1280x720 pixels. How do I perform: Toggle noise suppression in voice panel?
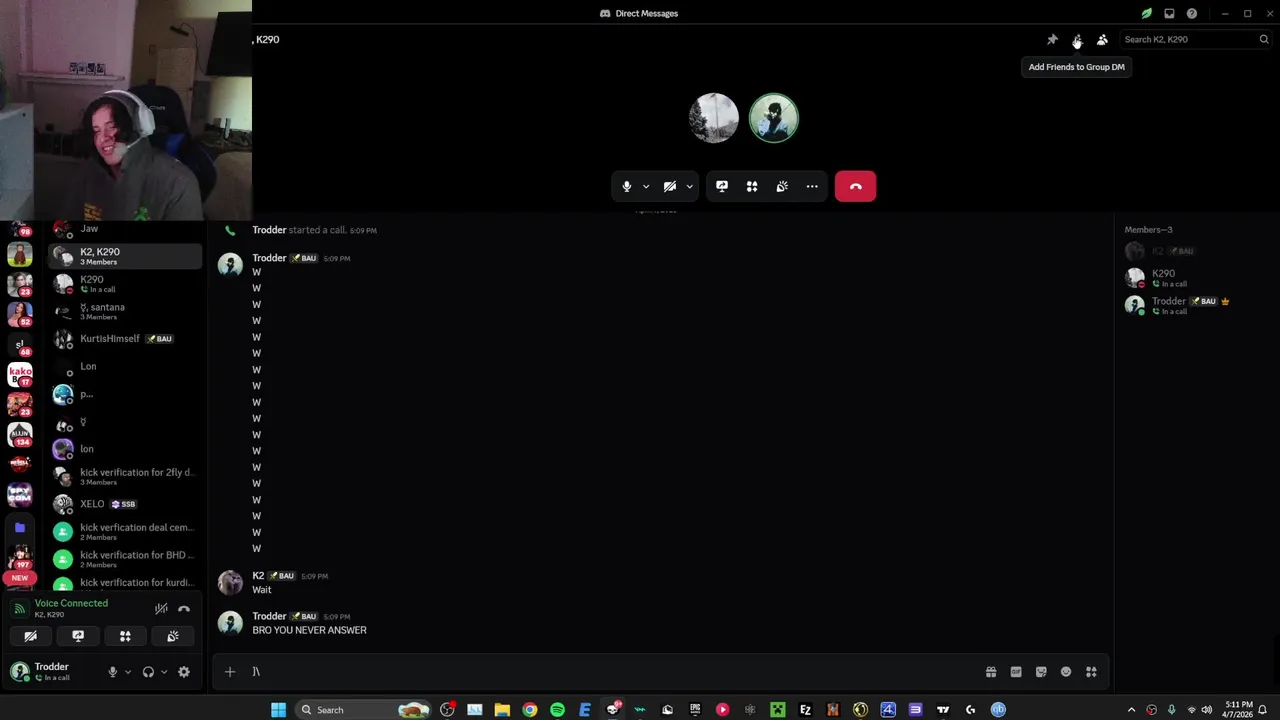point(161,608)
